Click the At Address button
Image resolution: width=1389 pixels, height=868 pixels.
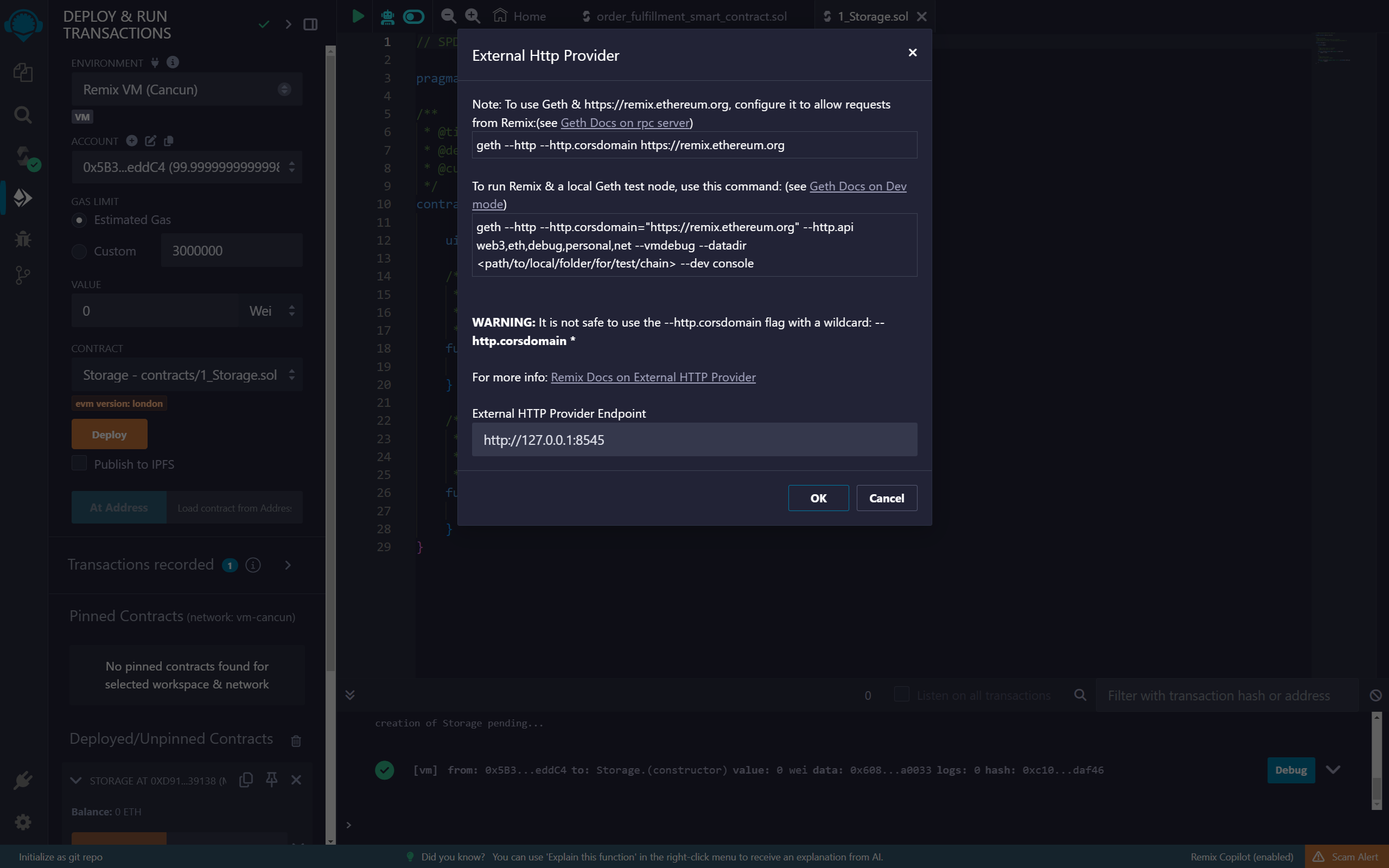tap(119, 507)
